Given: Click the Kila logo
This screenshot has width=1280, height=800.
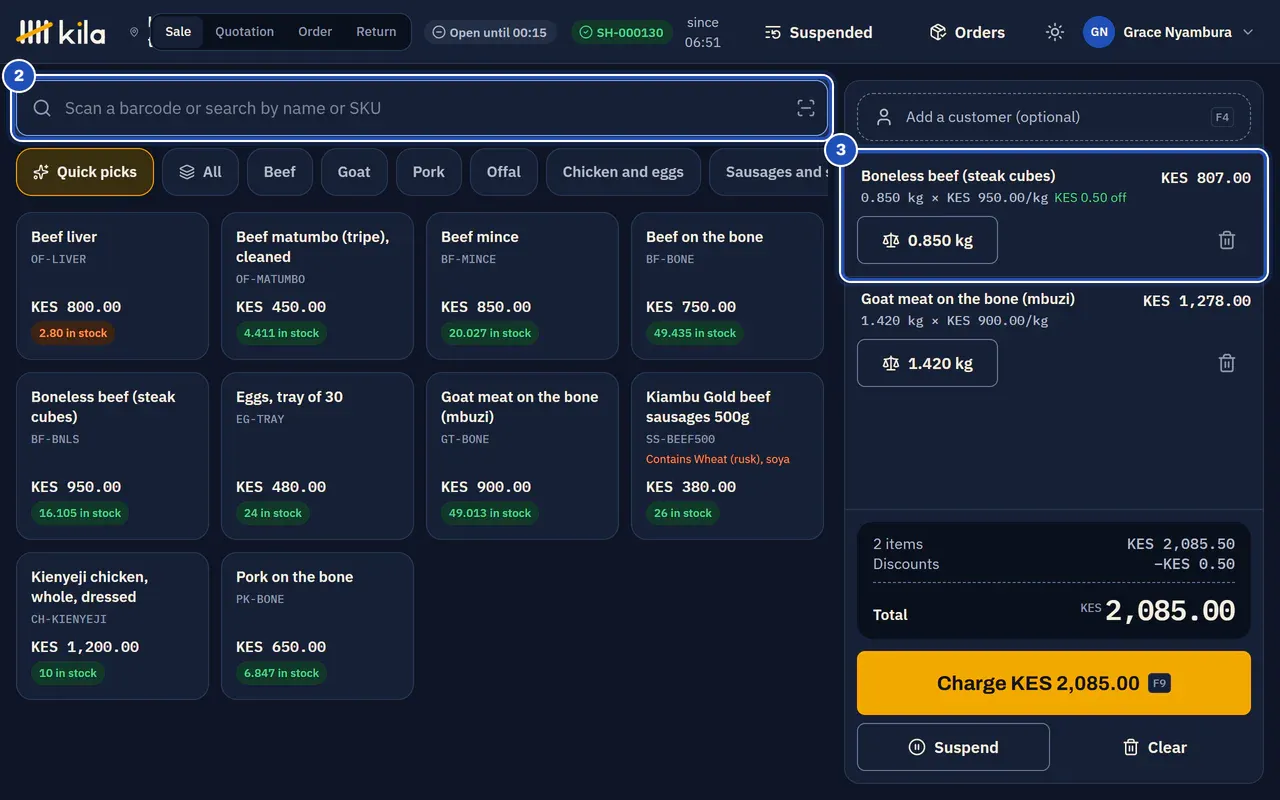Looking at the screenshot, I should [x=61, y=32].
